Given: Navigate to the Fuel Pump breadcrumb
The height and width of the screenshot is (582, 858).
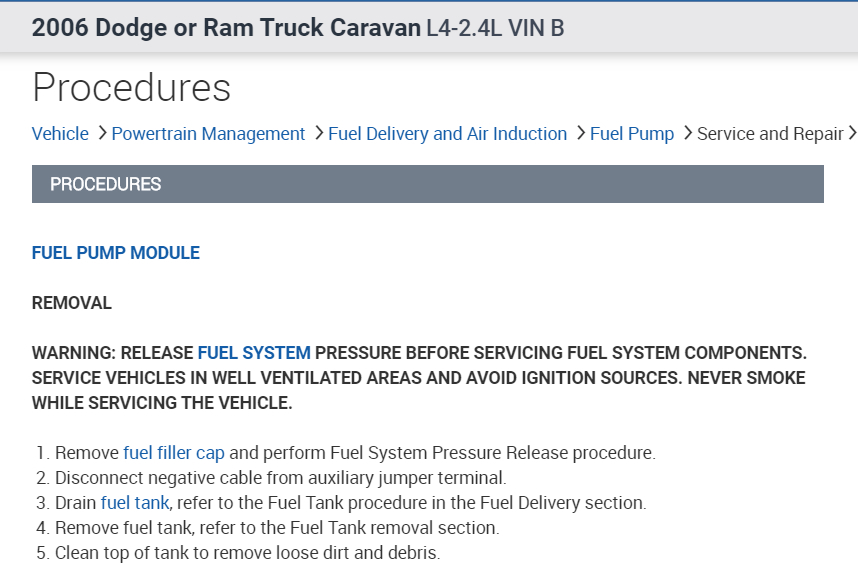Looking at the screenshot, I should point(632,134).
